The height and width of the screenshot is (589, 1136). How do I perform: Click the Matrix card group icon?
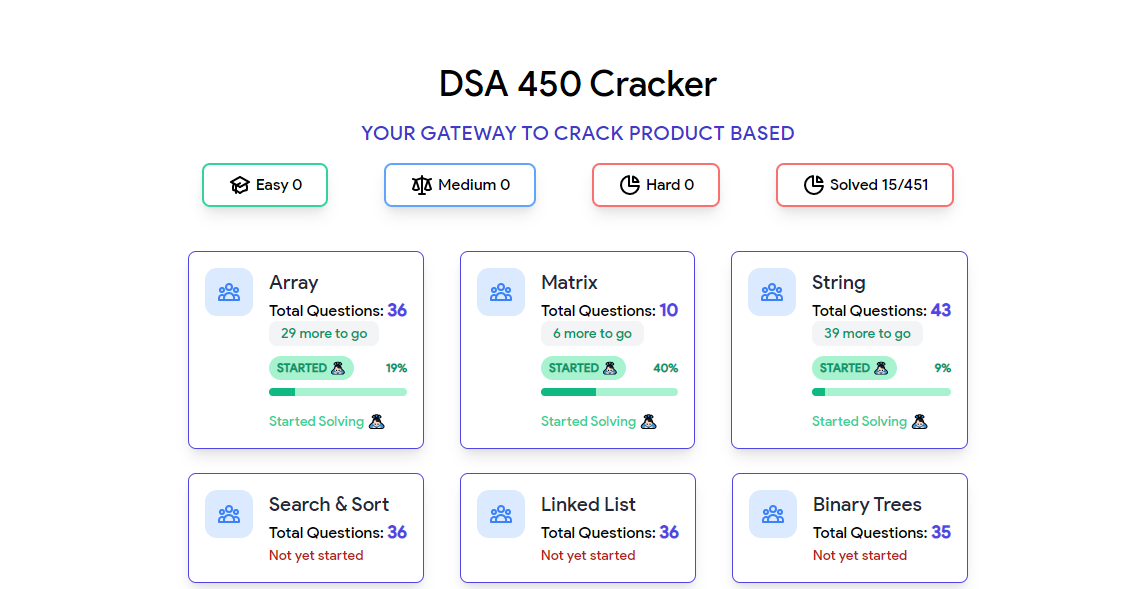click(501, 292)
